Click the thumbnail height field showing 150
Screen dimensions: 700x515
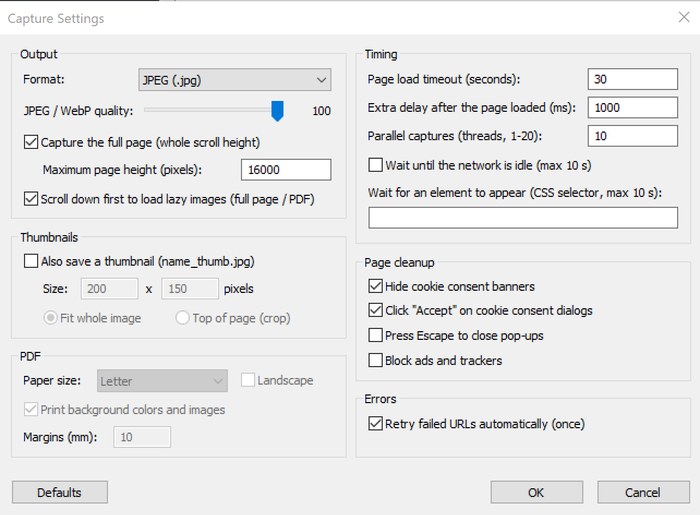tap(190, 289)
